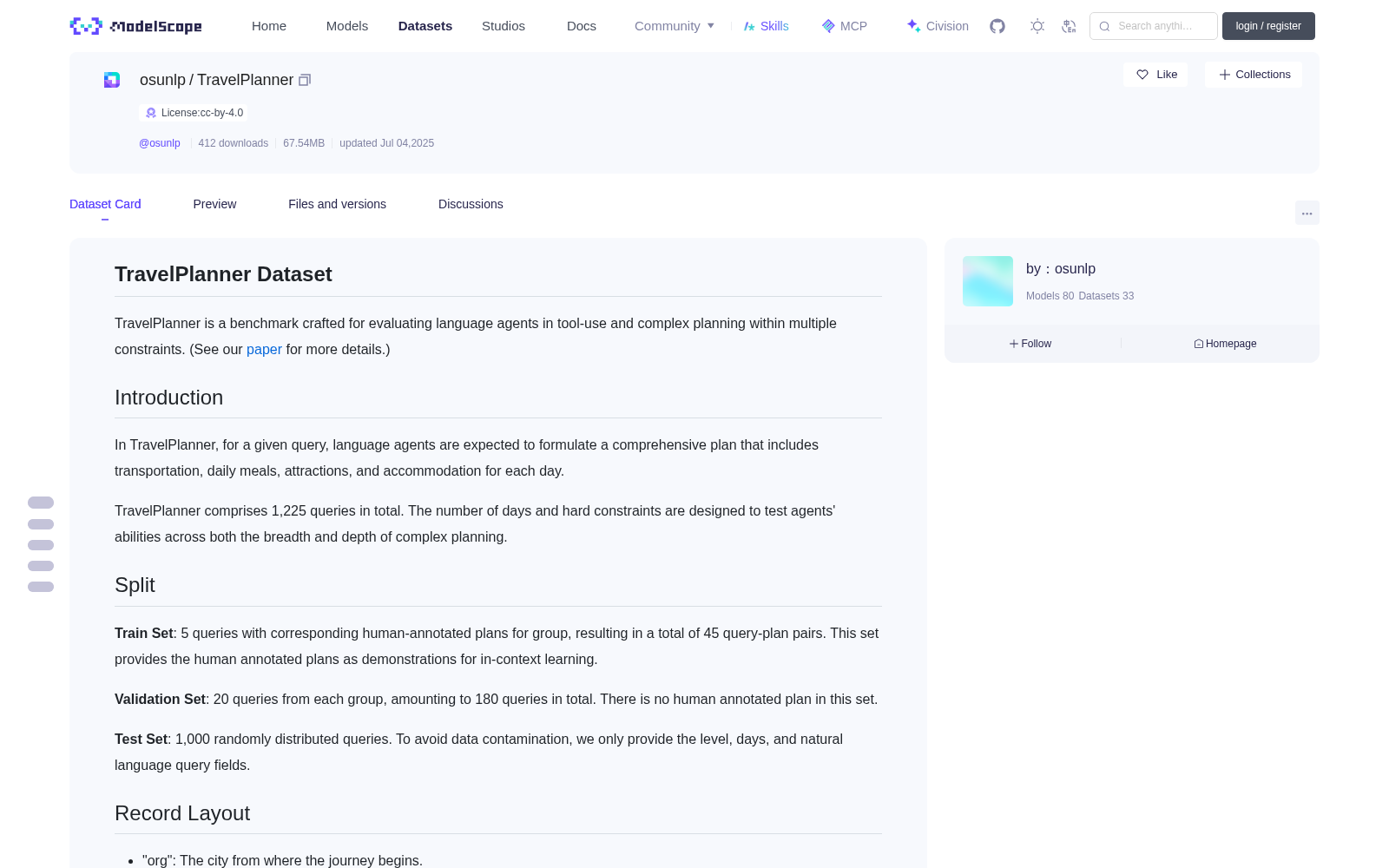Select the Dataset Card tab
Image resolution: width=1389 pixels, height=868 pixels.
point(105,204)
